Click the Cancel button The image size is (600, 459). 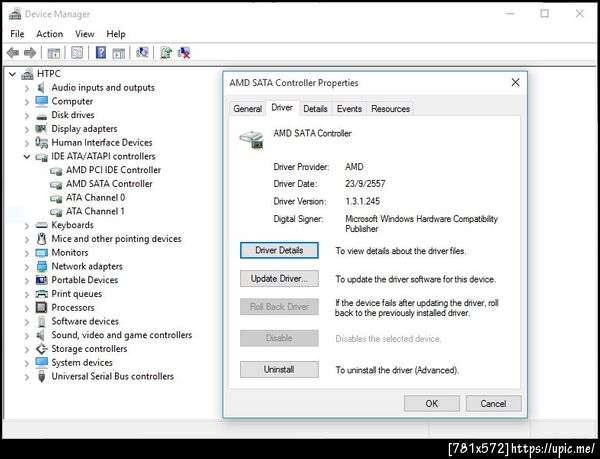pos(494,404)
